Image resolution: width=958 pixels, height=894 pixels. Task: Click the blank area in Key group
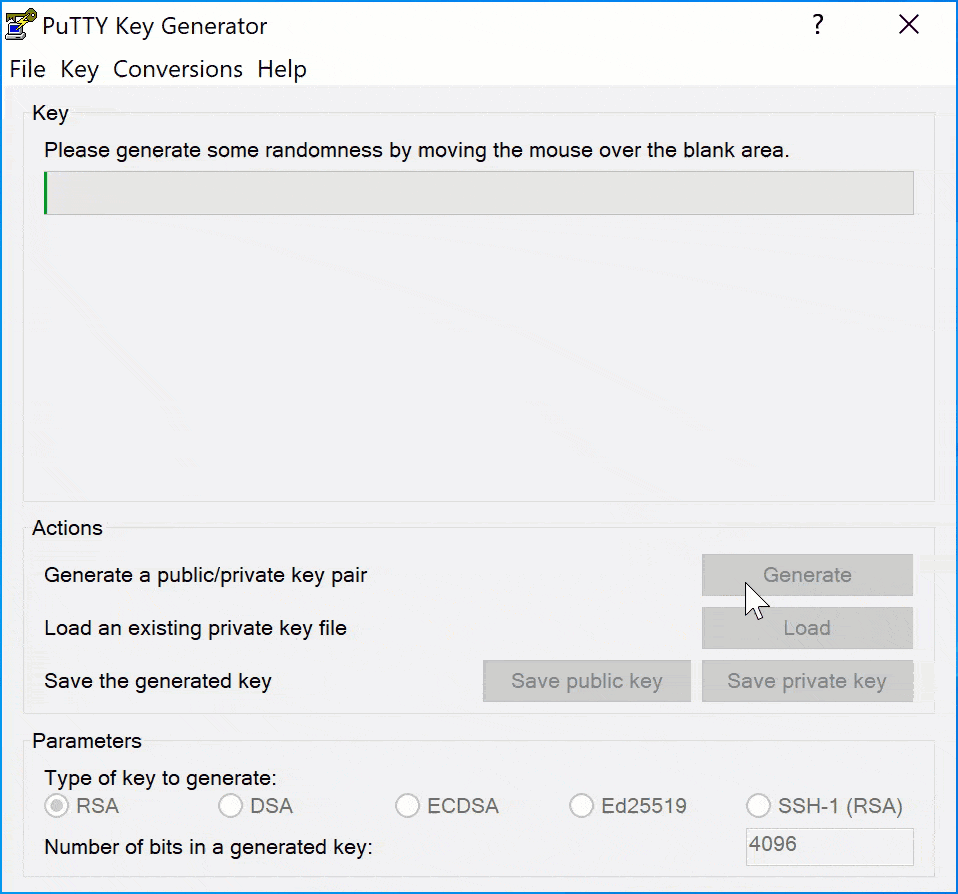pyautogui.click(x=479, y=357)
